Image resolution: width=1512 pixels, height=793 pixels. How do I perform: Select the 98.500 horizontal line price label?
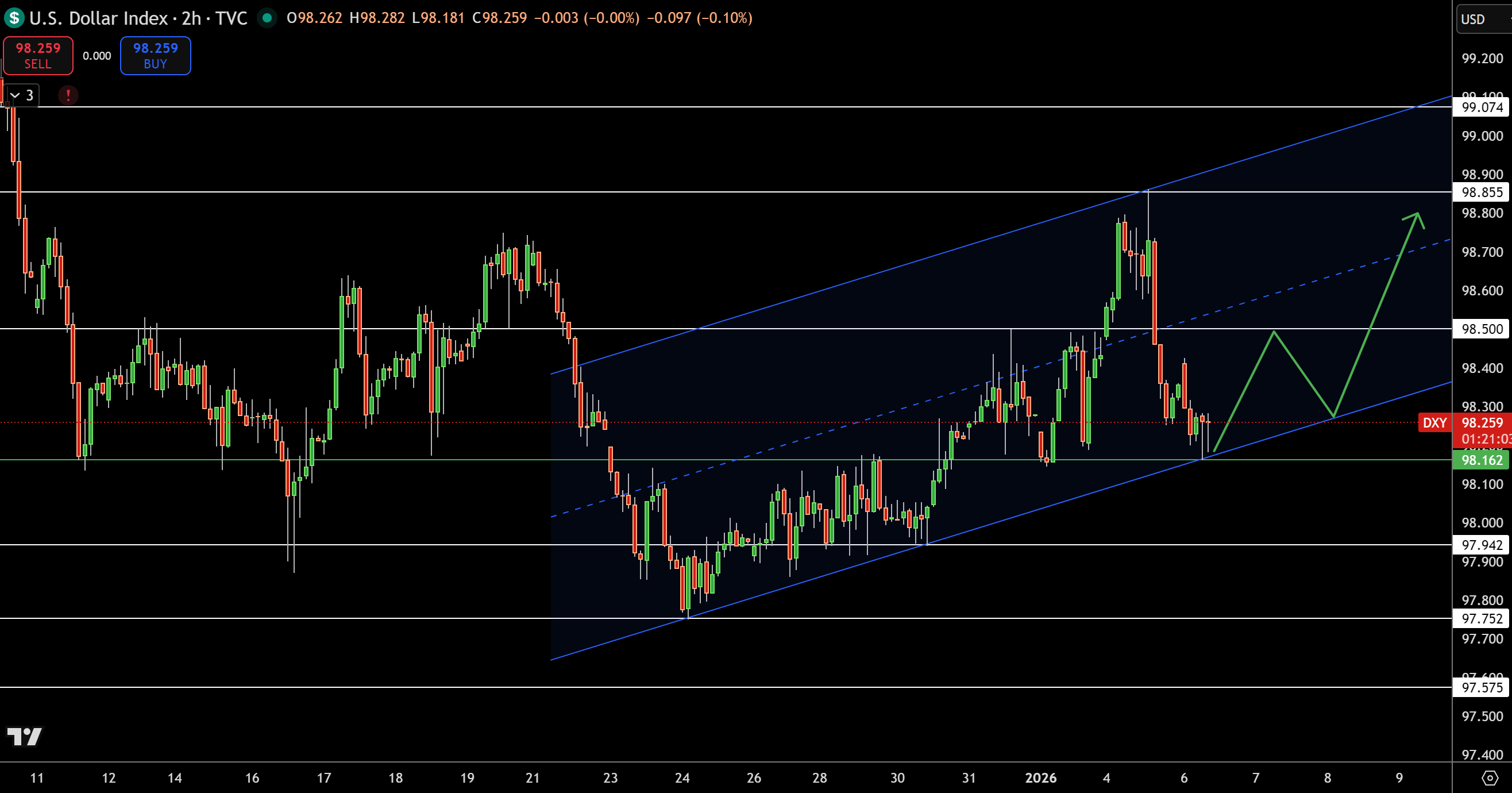tap(1482, 329)
